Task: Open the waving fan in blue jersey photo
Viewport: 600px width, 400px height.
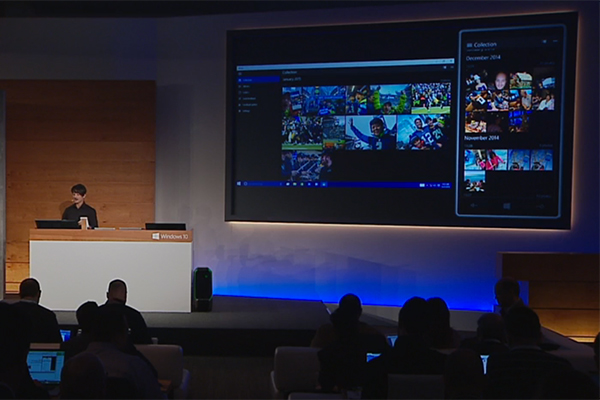Action: (371, 132)
